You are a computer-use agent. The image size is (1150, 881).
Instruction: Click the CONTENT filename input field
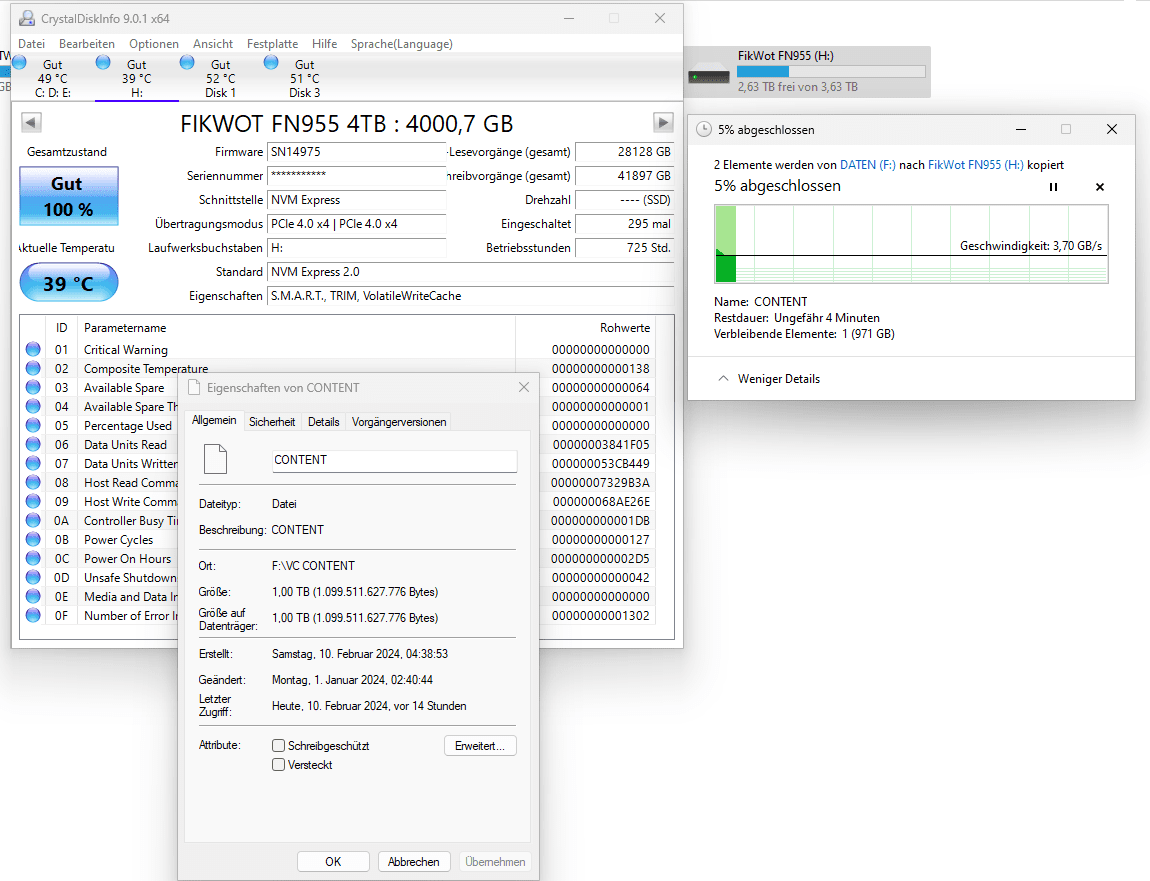395,460
